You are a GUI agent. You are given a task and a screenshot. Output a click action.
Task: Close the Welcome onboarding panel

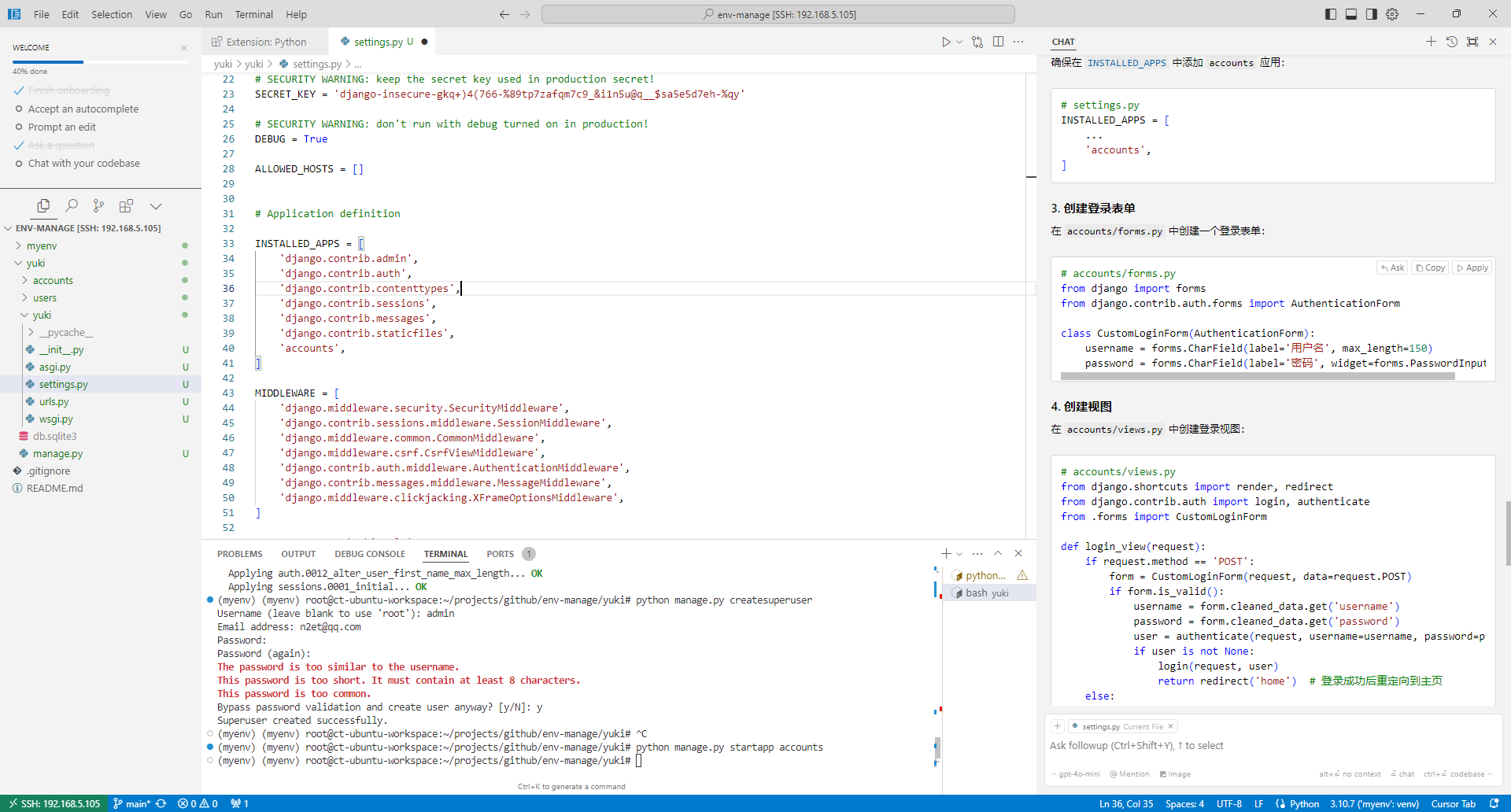point(184,48)
